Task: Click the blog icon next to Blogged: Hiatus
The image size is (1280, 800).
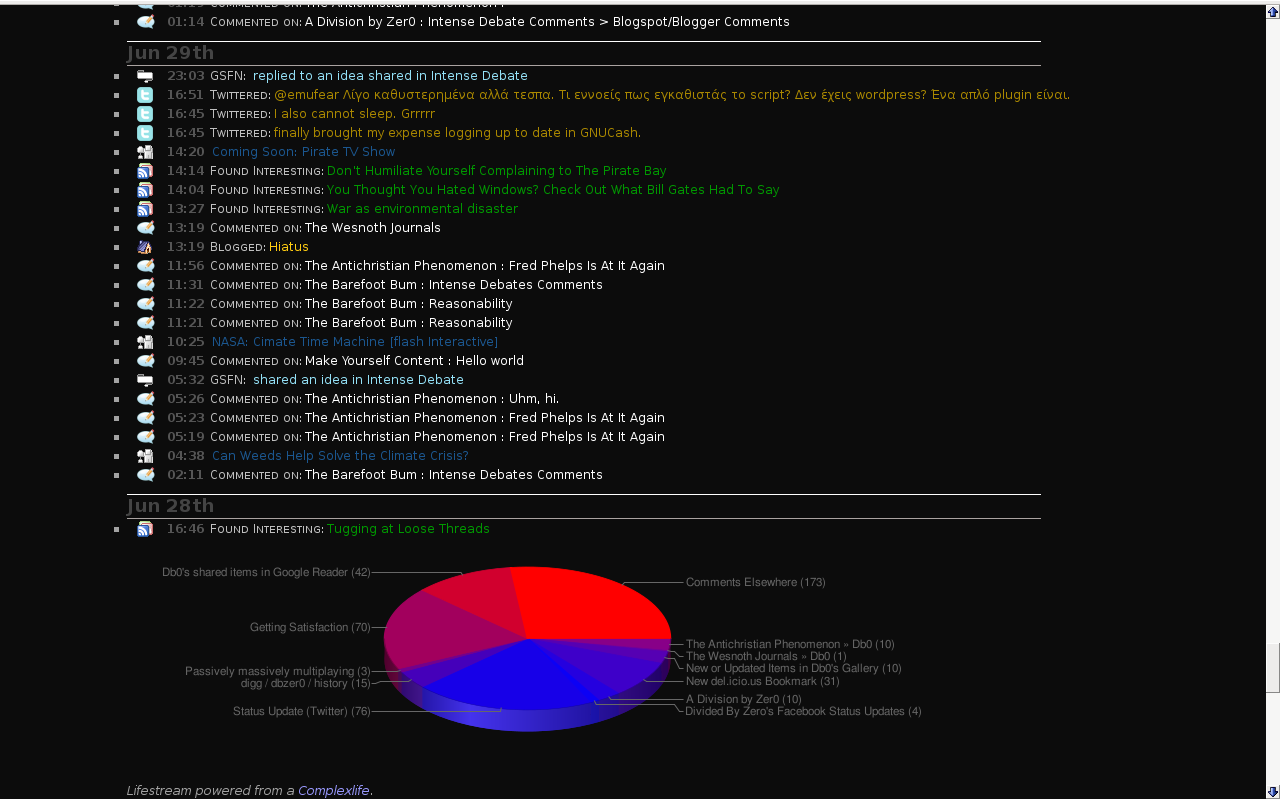Action: pyautogui.click(x=145, y=247)
